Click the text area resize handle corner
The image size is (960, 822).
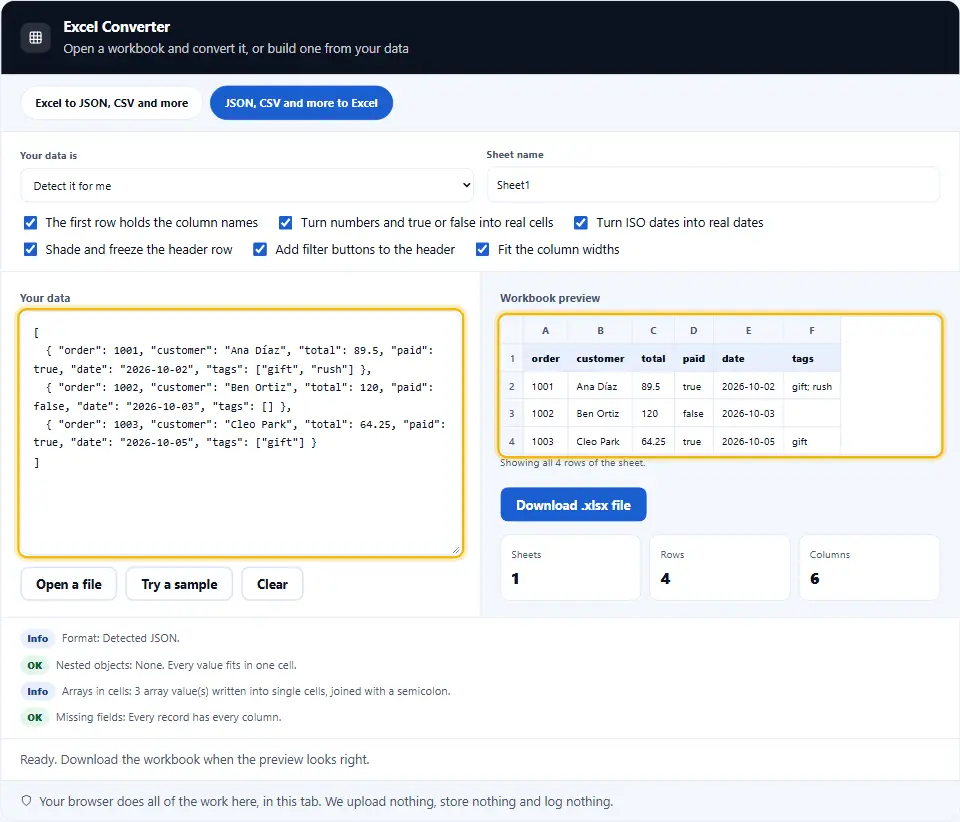tap(456, 550)
